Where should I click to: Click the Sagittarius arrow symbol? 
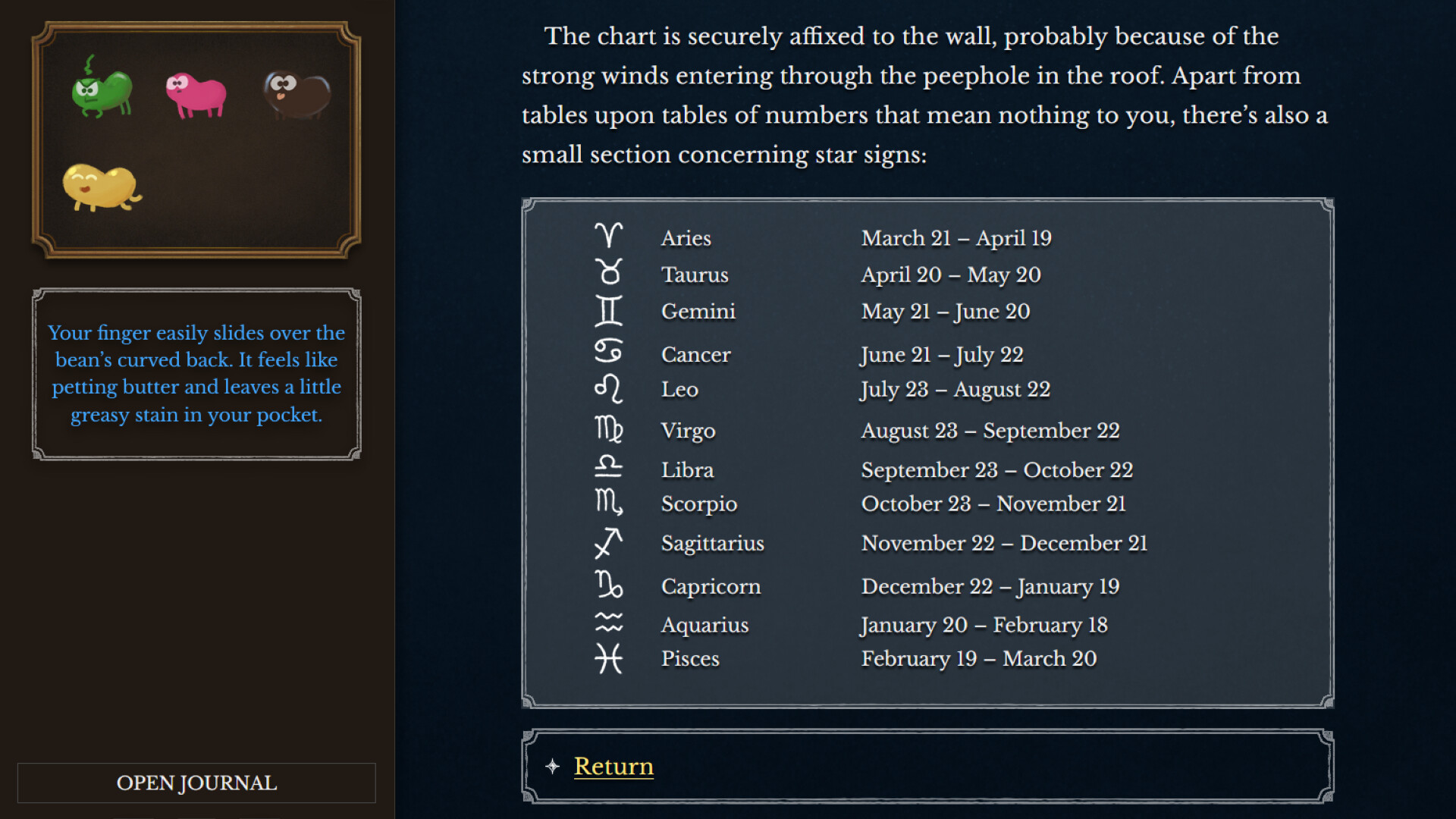coord(608,543)
